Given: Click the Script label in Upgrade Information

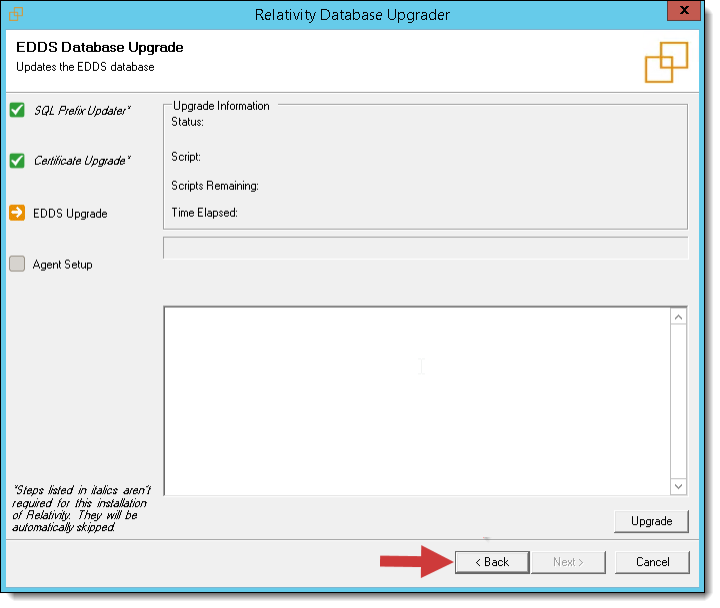Looking at the screenshot, I should [186, 157].
